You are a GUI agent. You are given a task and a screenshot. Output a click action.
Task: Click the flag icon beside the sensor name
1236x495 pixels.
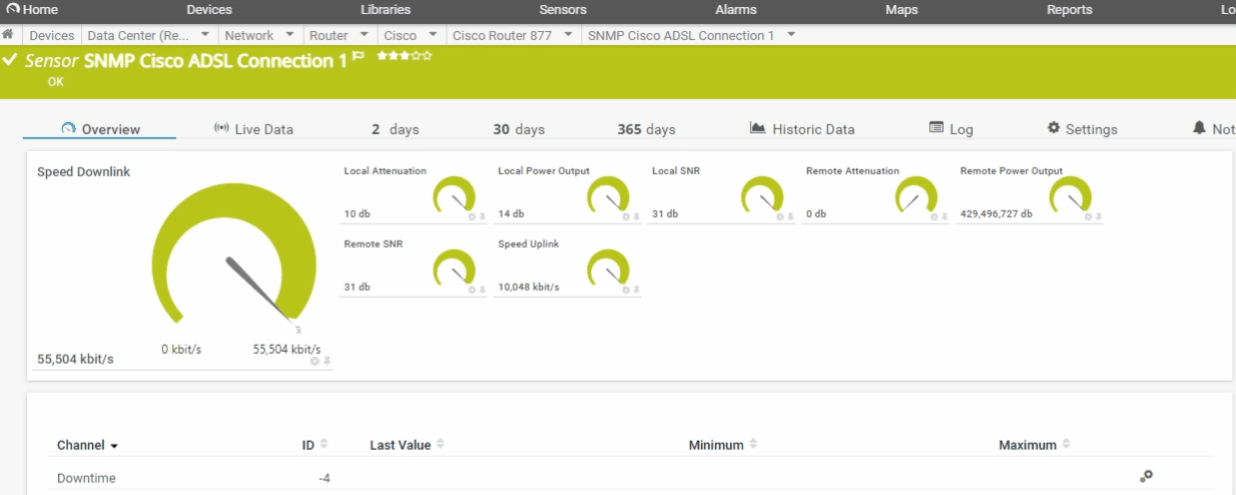point(358,58)
